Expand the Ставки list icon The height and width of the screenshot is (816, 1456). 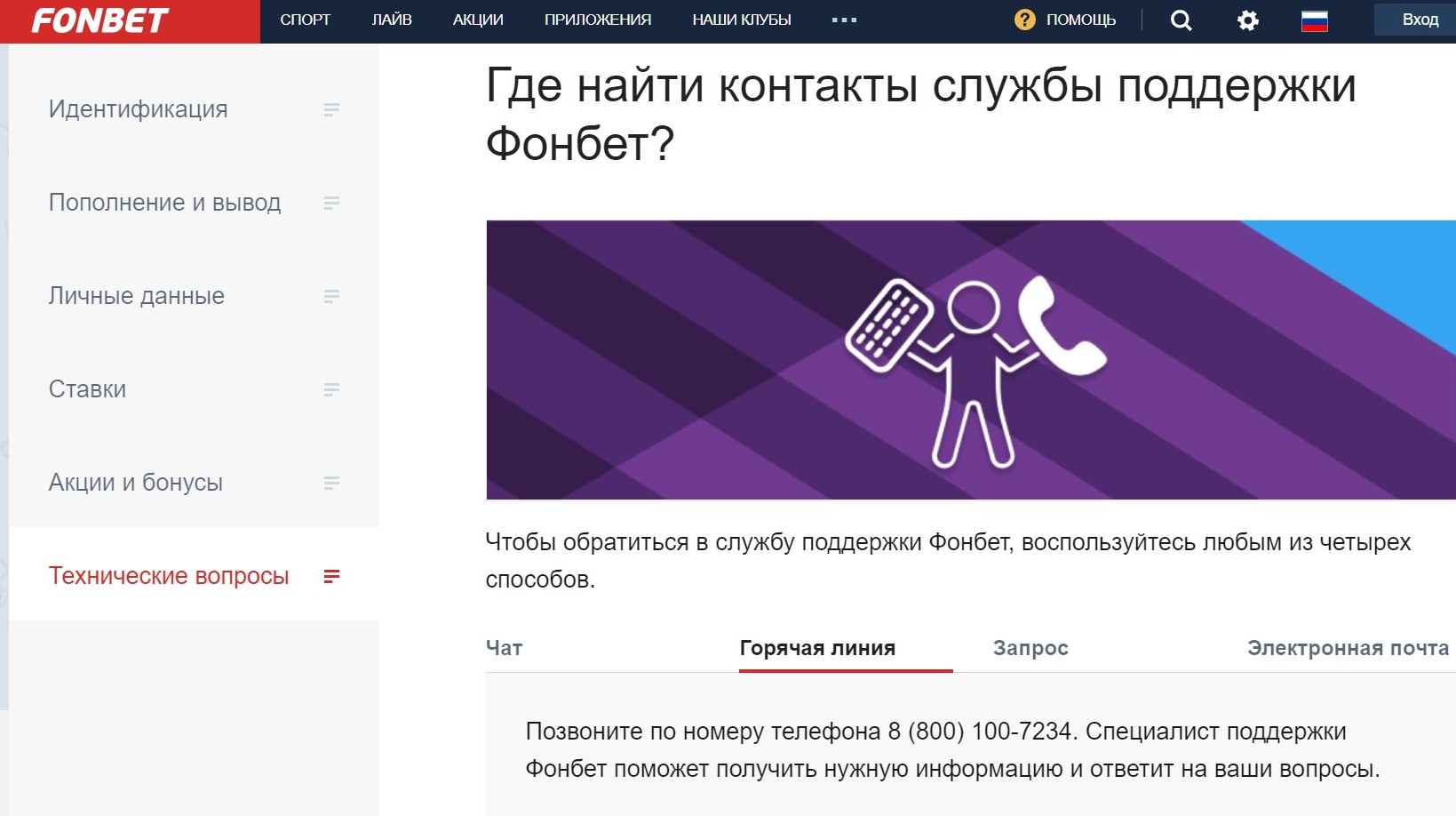point(331,389)
